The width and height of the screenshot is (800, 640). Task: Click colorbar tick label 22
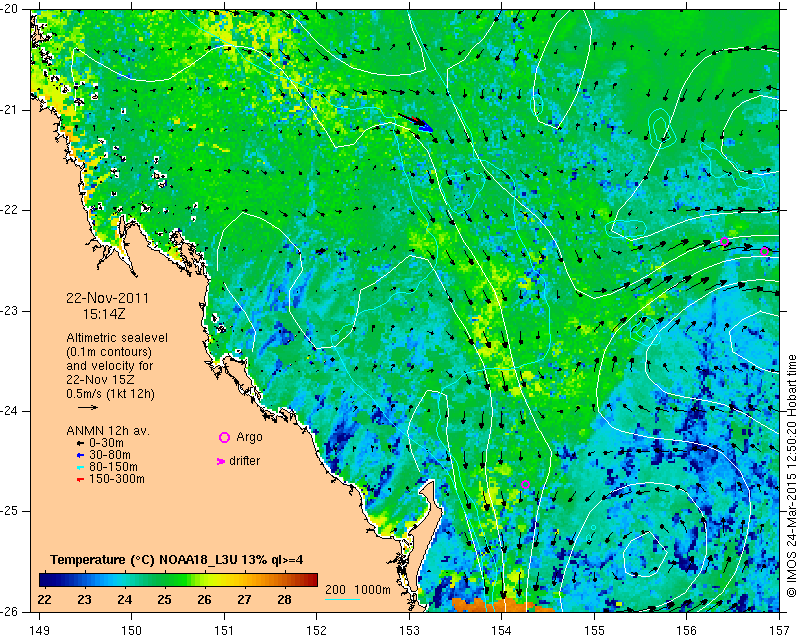click(x=45, y=599)
